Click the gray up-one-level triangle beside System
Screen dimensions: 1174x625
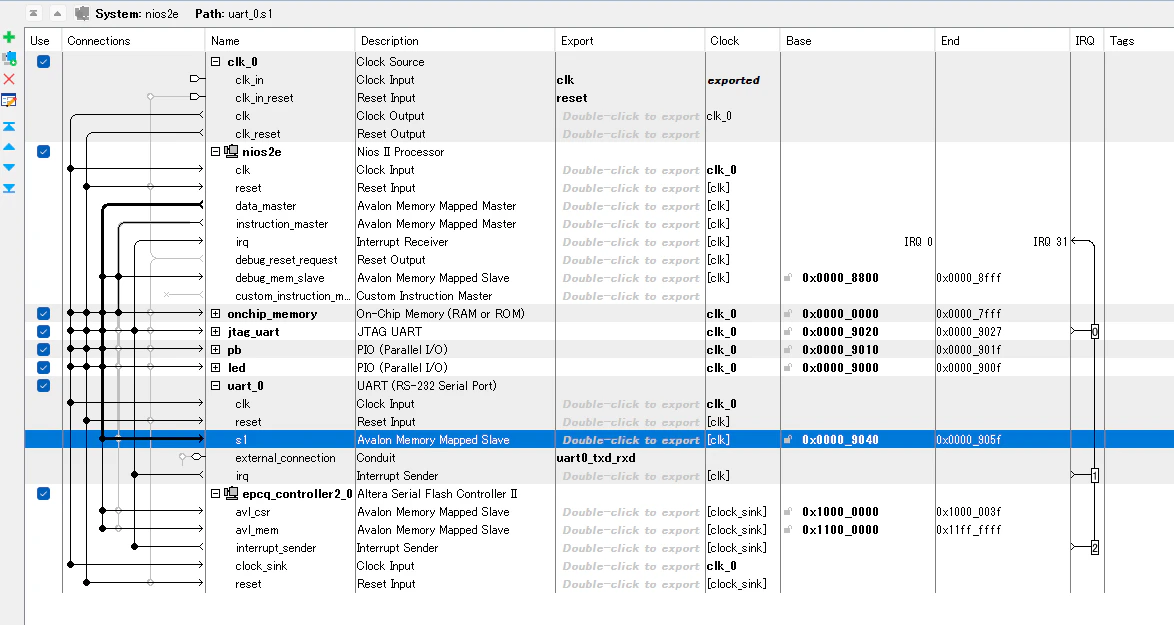click(x=58, y=13)
